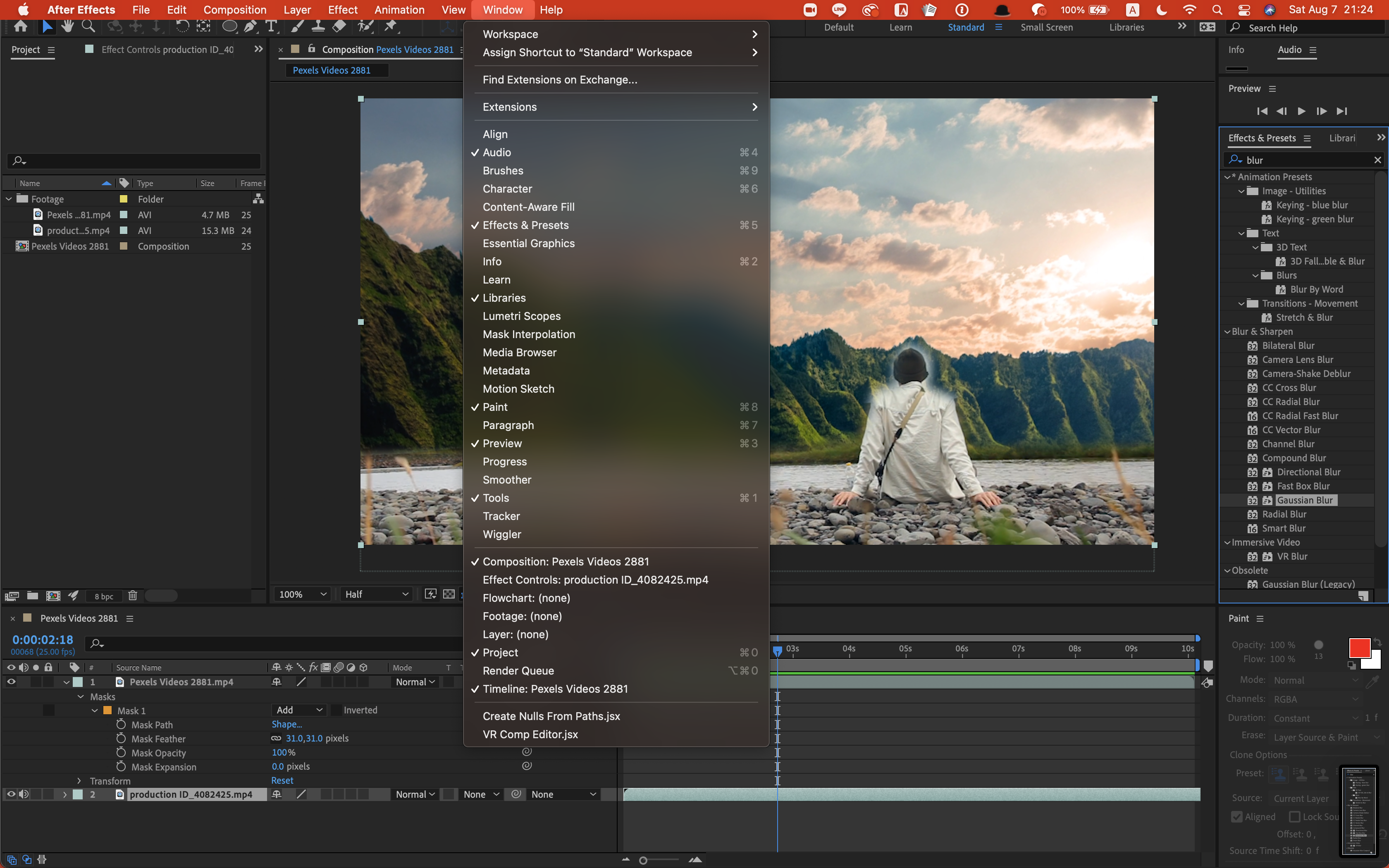Hide the Pexels Videos 2881.mp4 layer

point(11,682)
